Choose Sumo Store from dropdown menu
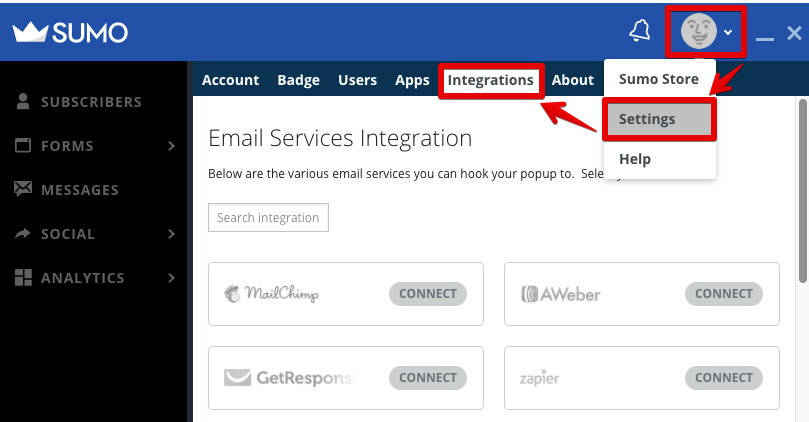 point(659,79)
